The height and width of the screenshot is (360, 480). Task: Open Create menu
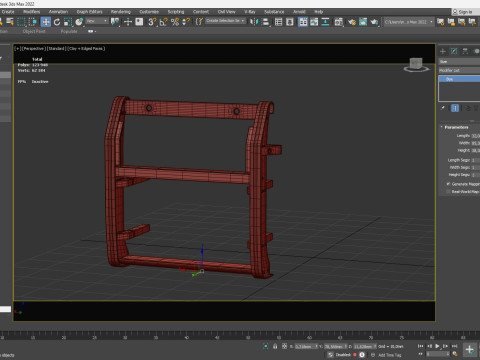8,12
